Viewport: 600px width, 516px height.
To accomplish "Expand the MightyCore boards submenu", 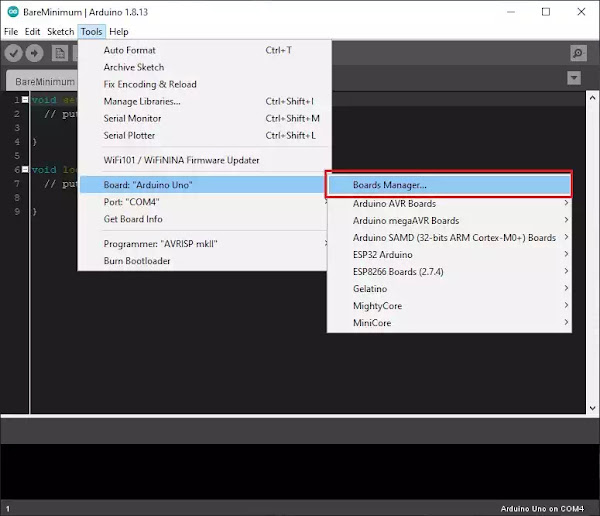I will coord(449,306).
